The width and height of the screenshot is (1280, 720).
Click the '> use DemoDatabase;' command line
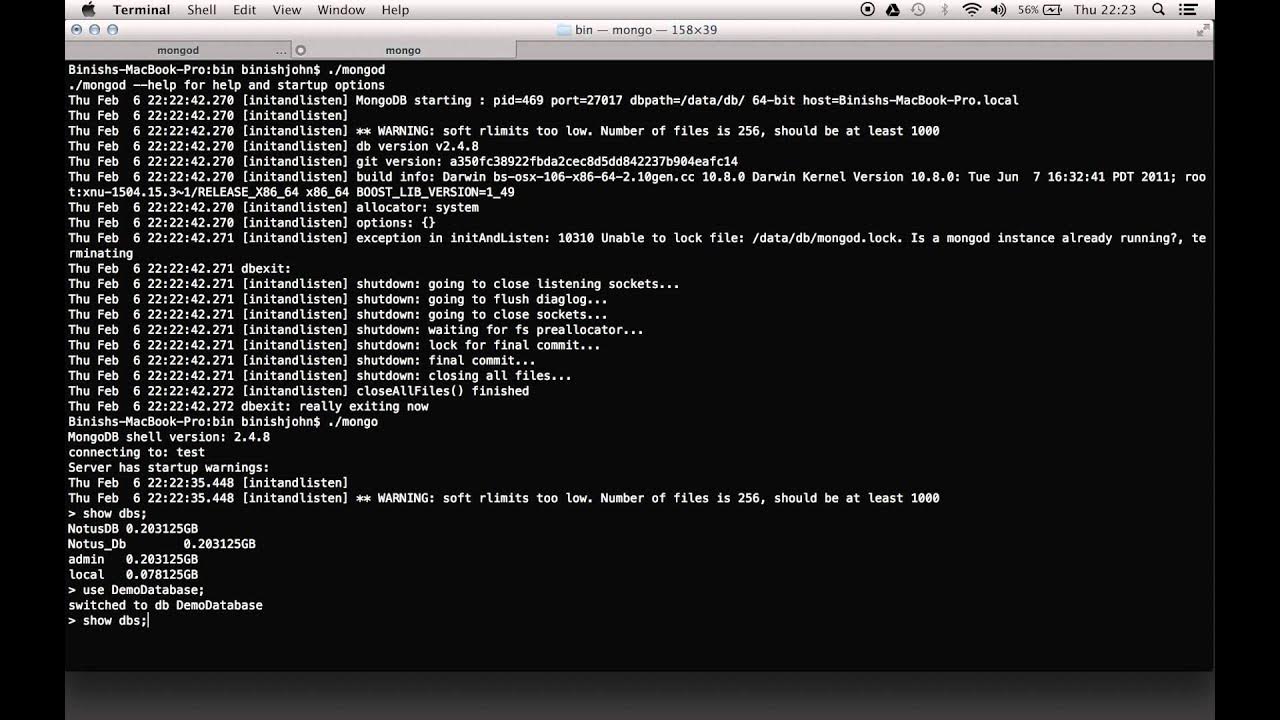pos(136,590)
